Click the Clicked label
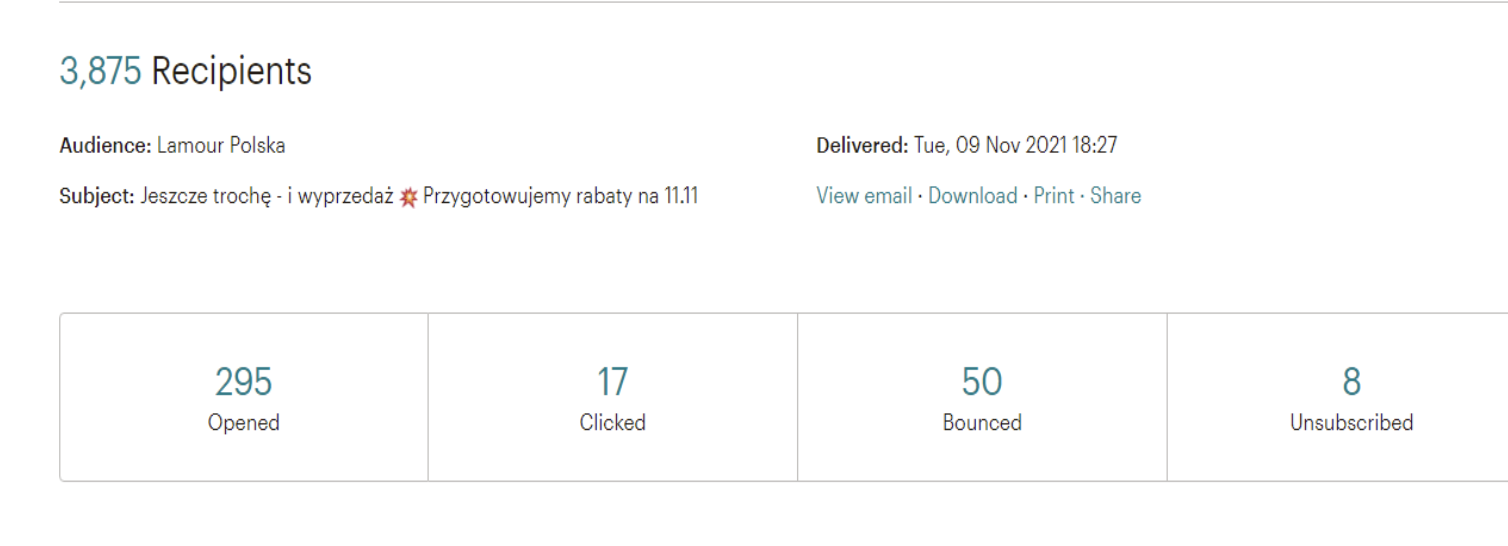 click(x=612, y=423)
